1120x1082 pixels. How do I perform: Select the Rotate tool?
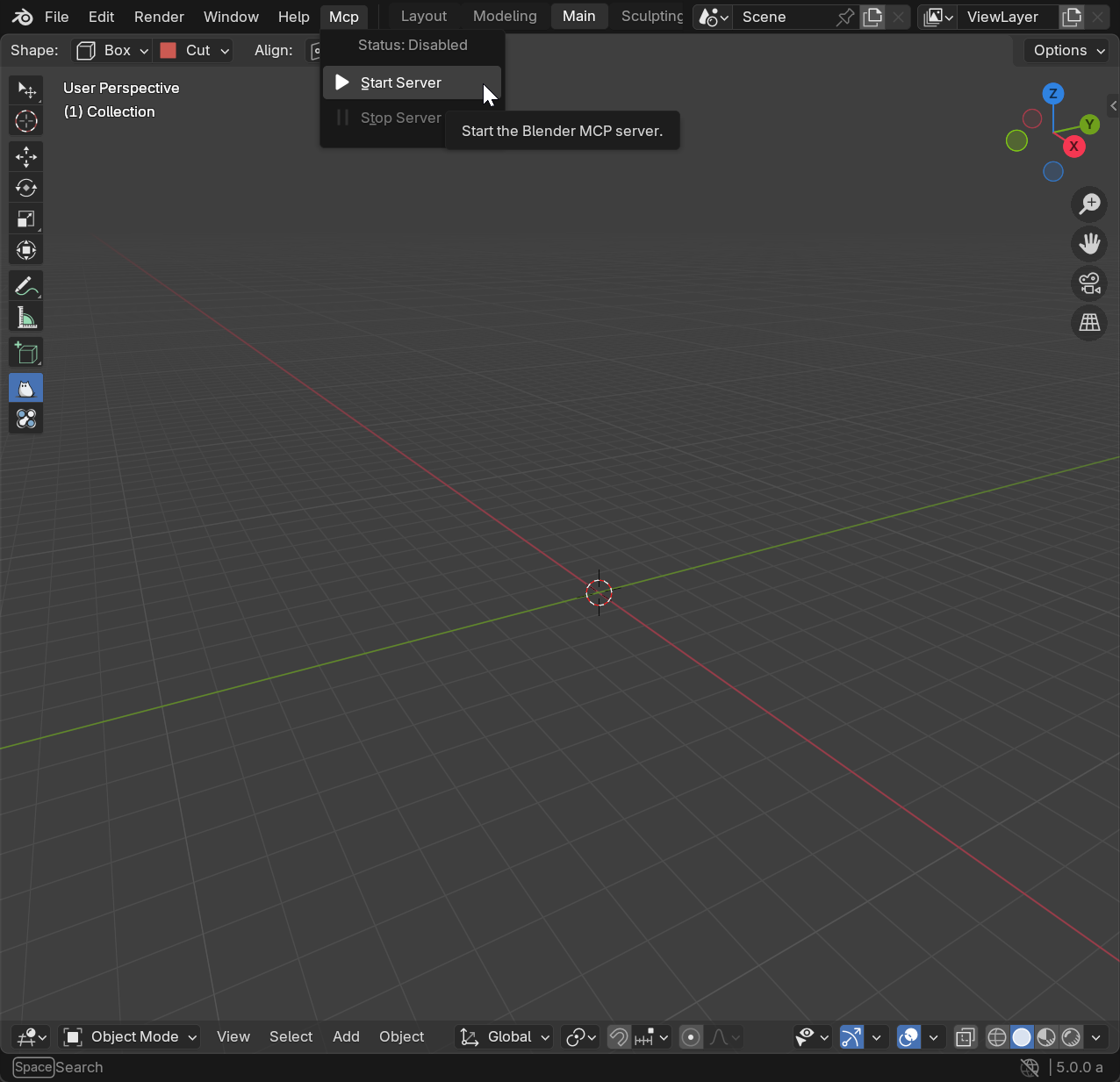coord(26,188)
